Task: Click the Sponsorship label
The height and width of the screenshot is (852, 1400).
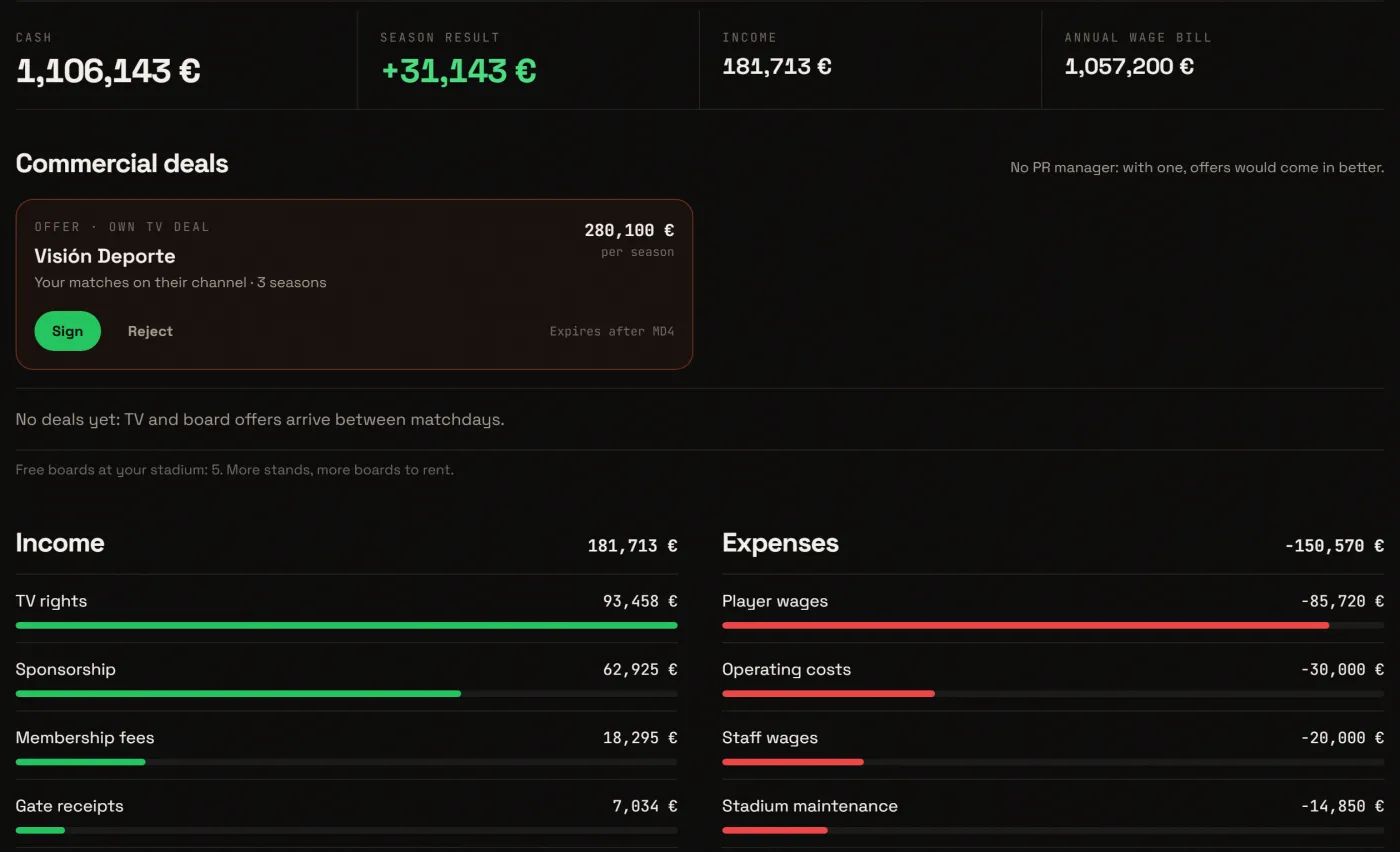Action: click(66, 669)
